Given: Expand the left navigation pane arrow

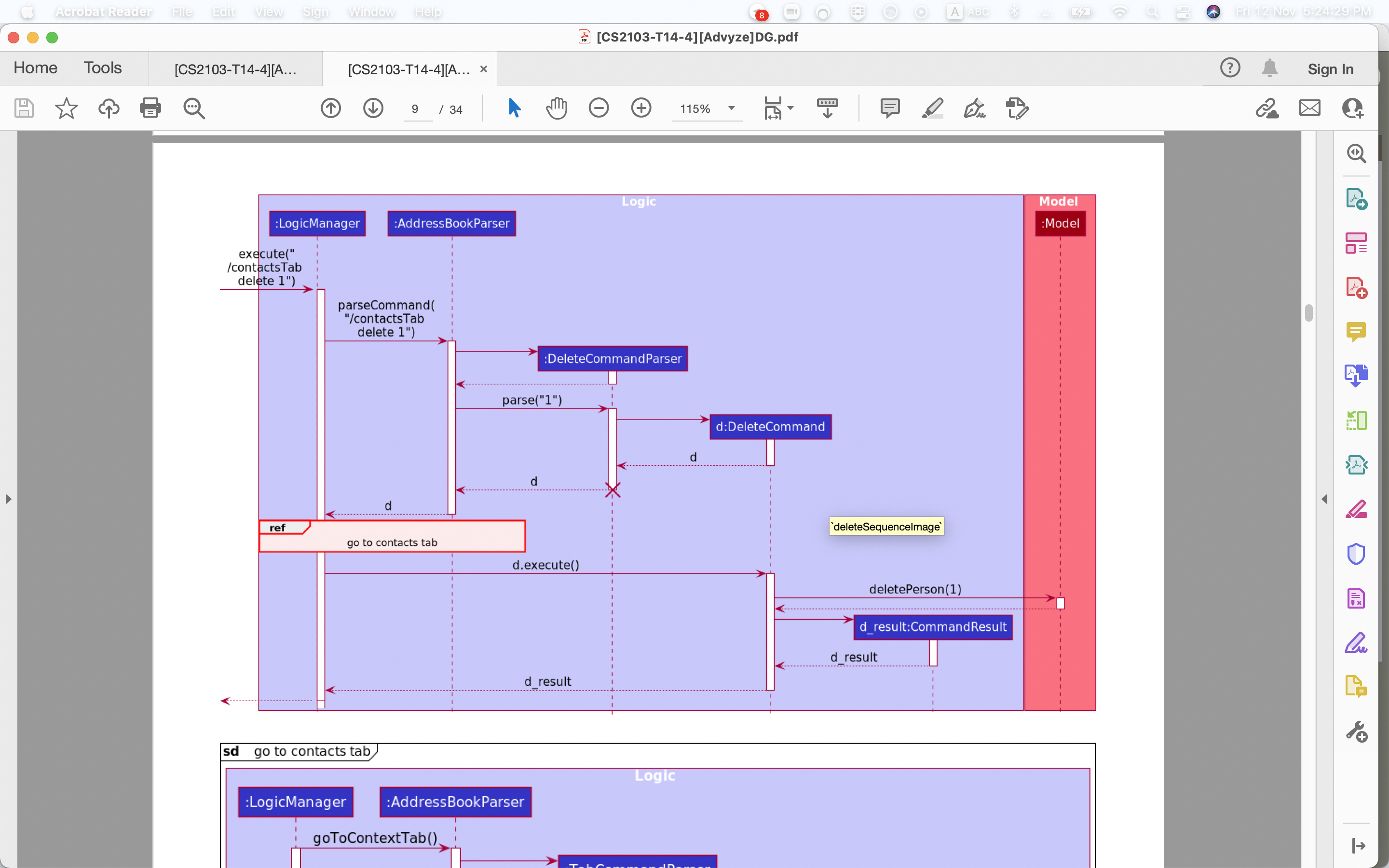Looking at the screenshot, I should click(8, 499).
